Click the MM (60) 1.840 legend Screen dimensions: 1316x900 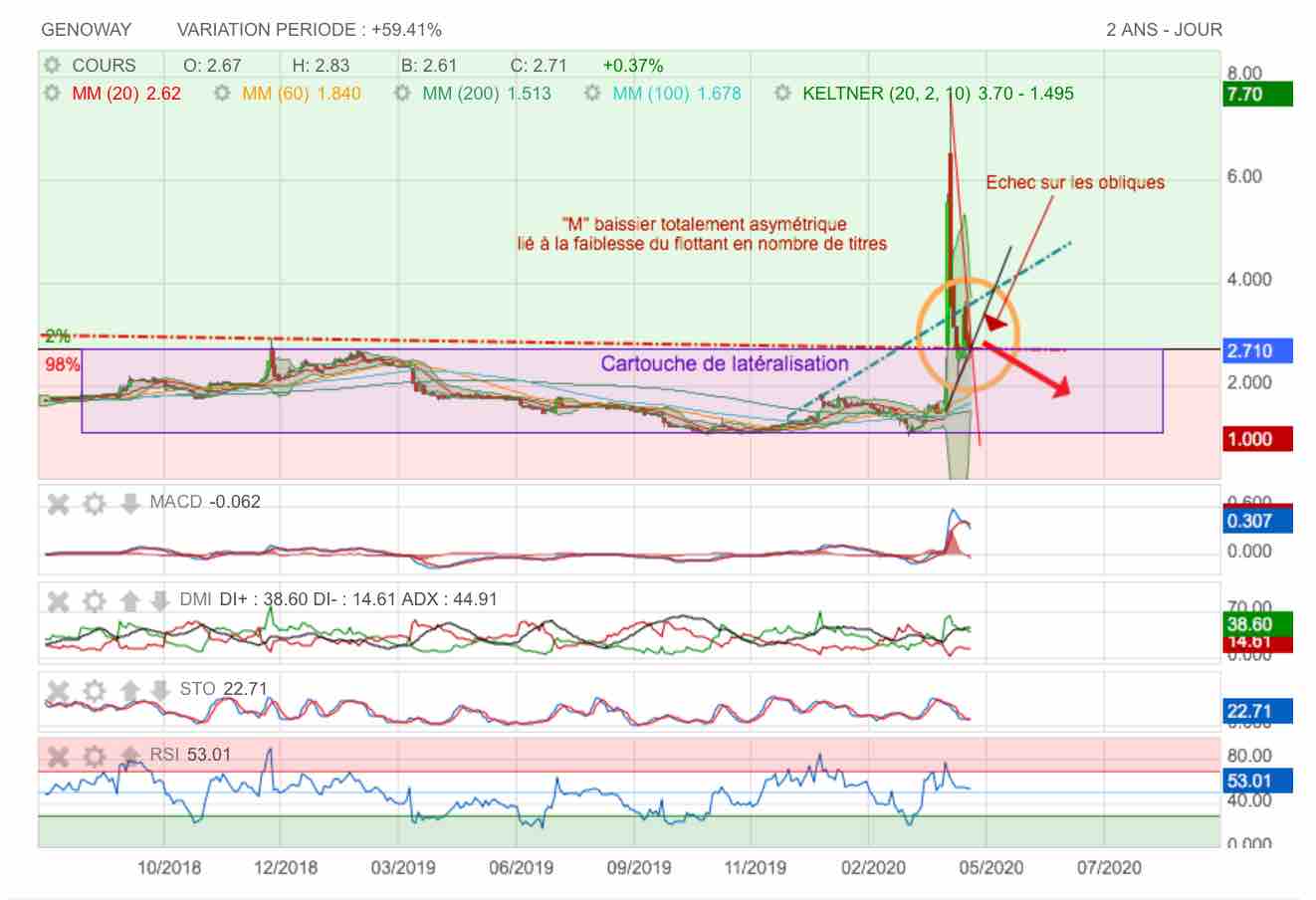[302, 94]
